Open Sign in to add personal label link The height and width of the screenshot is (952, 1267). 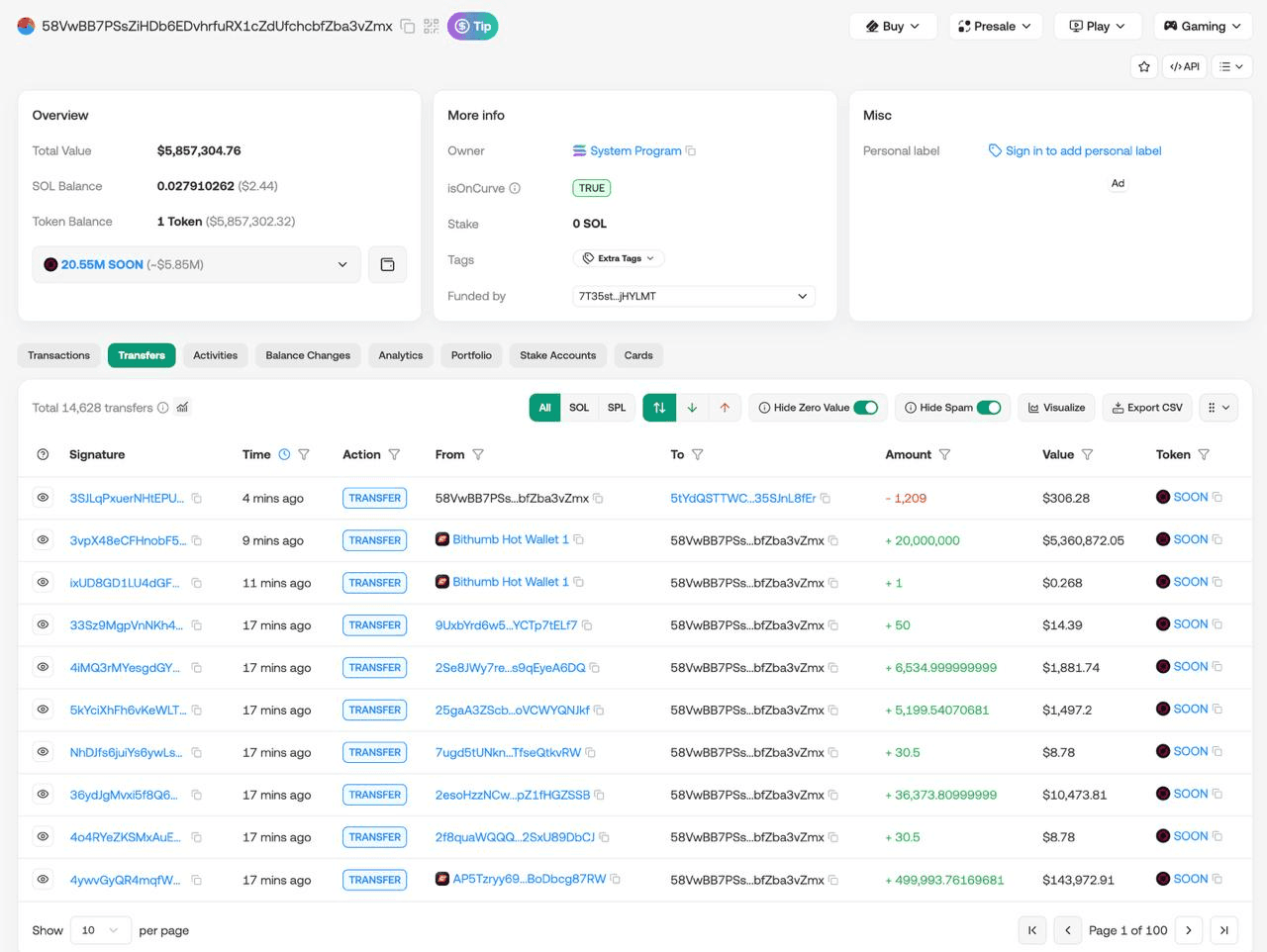pyautogui.click(x=1083, y=150)
